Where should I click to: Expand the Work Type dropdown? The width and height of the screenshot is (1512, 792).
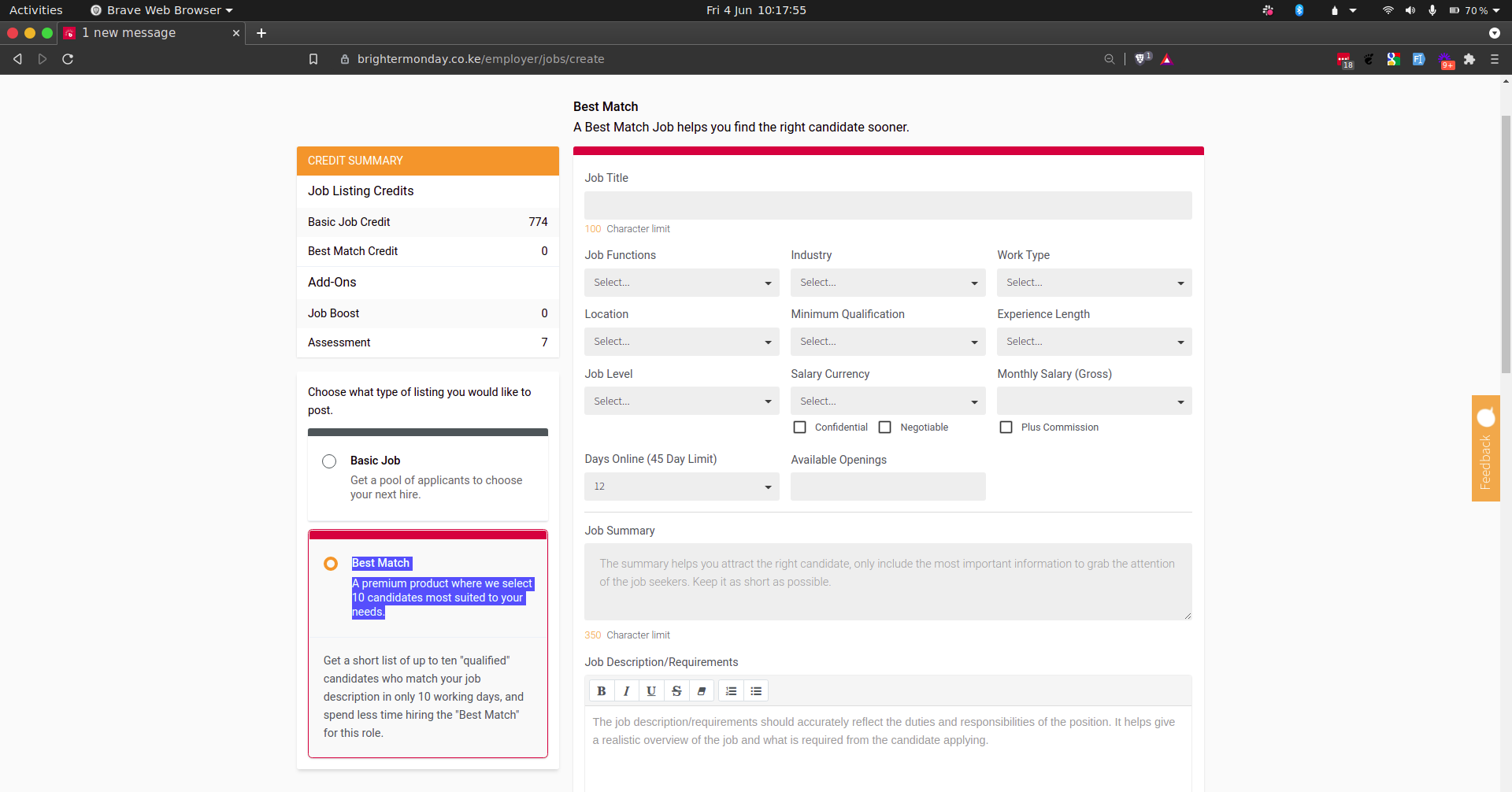point(1095,283)
